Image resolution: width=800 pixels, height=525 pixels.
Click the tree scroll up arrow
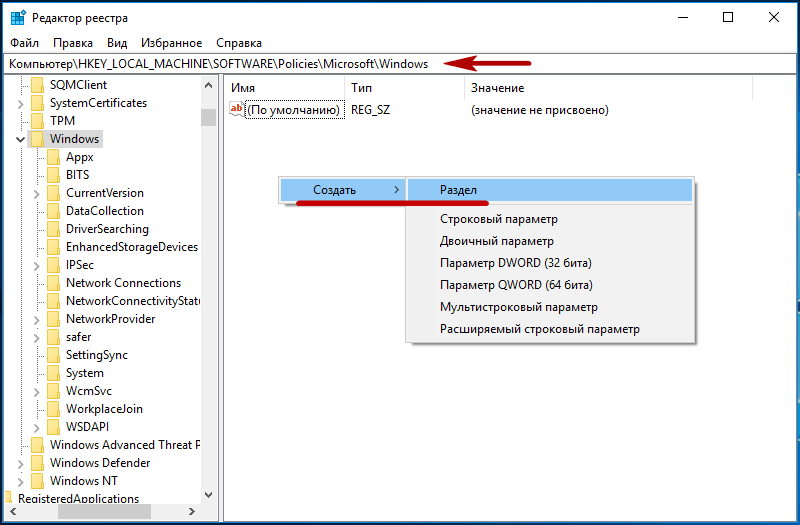208,85
